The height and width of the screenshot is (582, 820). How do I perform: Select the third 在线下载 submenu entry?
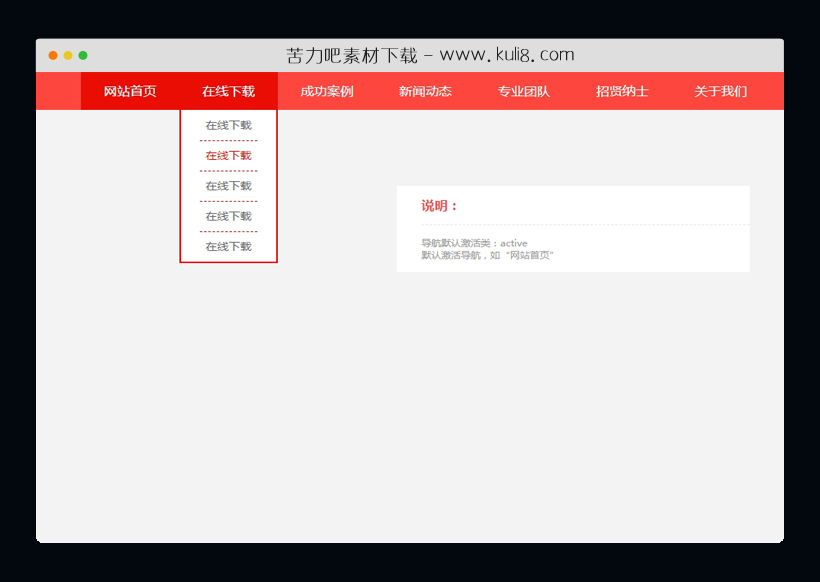(x=228, y=185)
